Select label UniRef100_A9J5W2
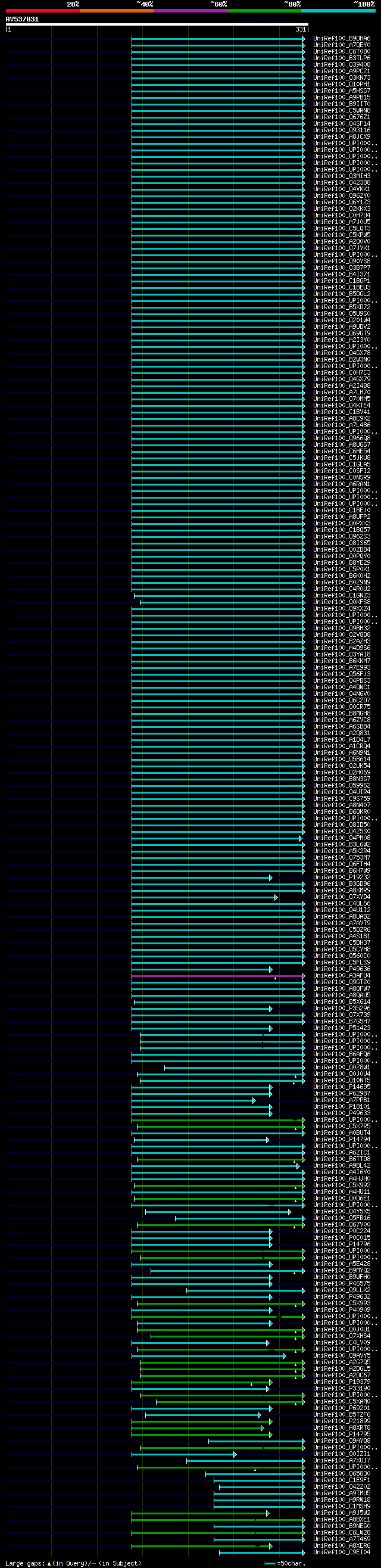Screen dimensions: 381x1568 342,1513
